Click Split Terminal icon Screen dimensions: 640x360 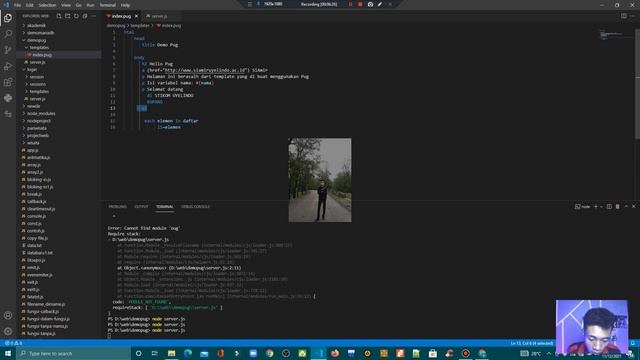[x=609, y=207]
